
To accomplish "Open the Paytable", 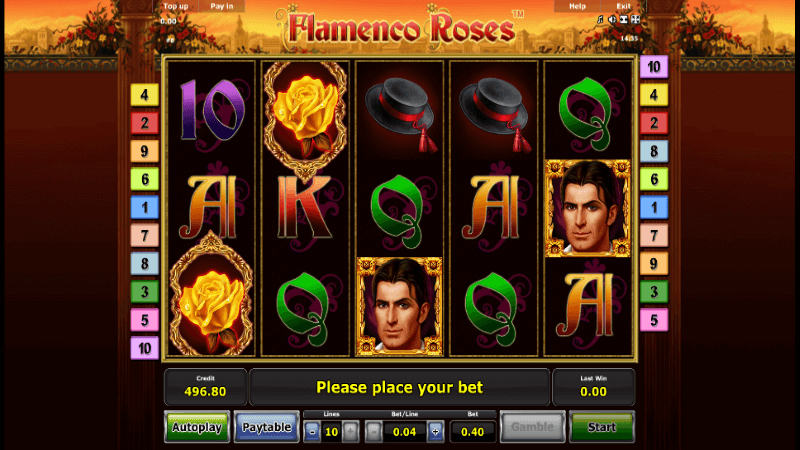I will click(x=267, y=427).
